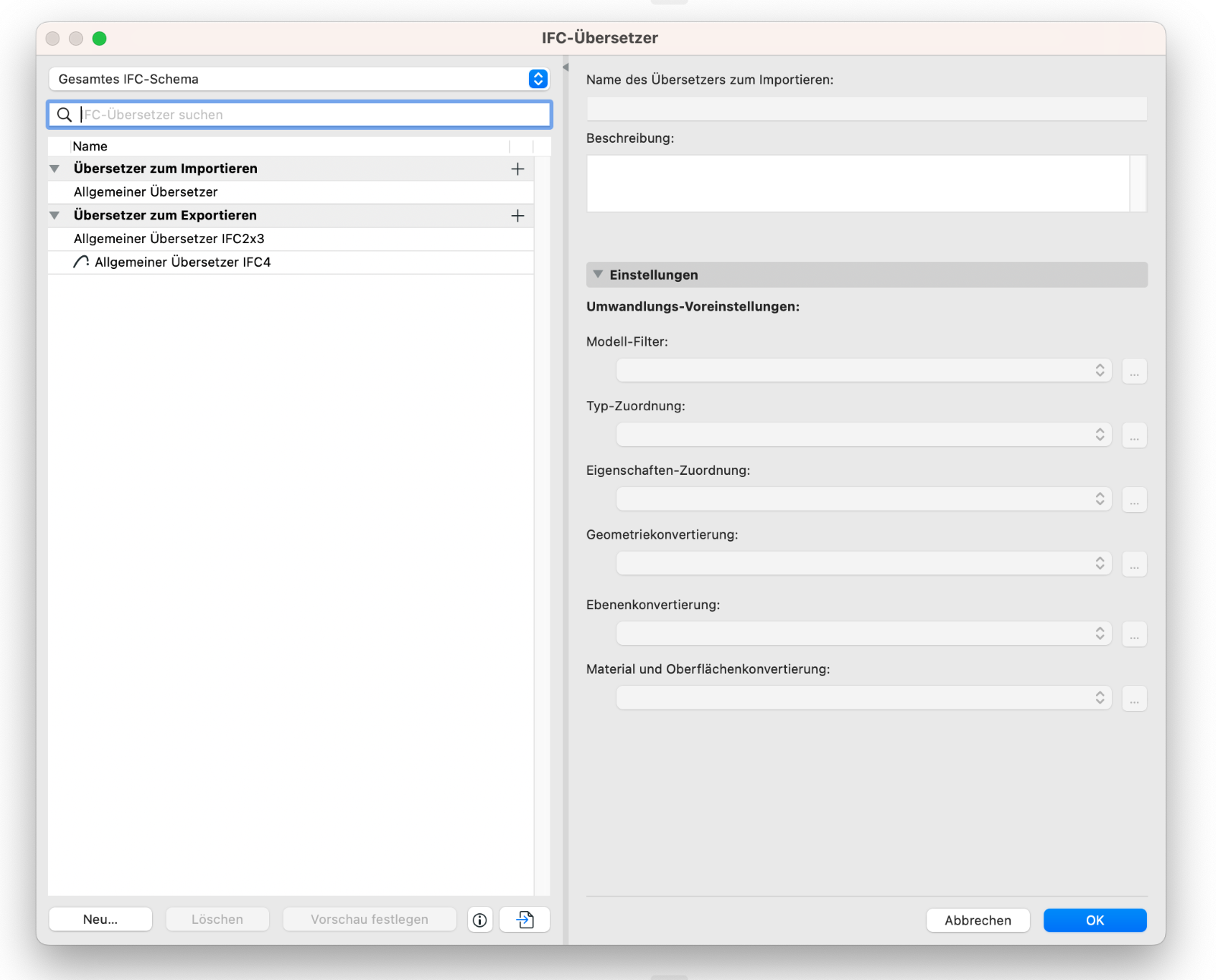The image size is (1216, 980).
Task: Click into the Beschreibung text area
Action: point(858,184)
